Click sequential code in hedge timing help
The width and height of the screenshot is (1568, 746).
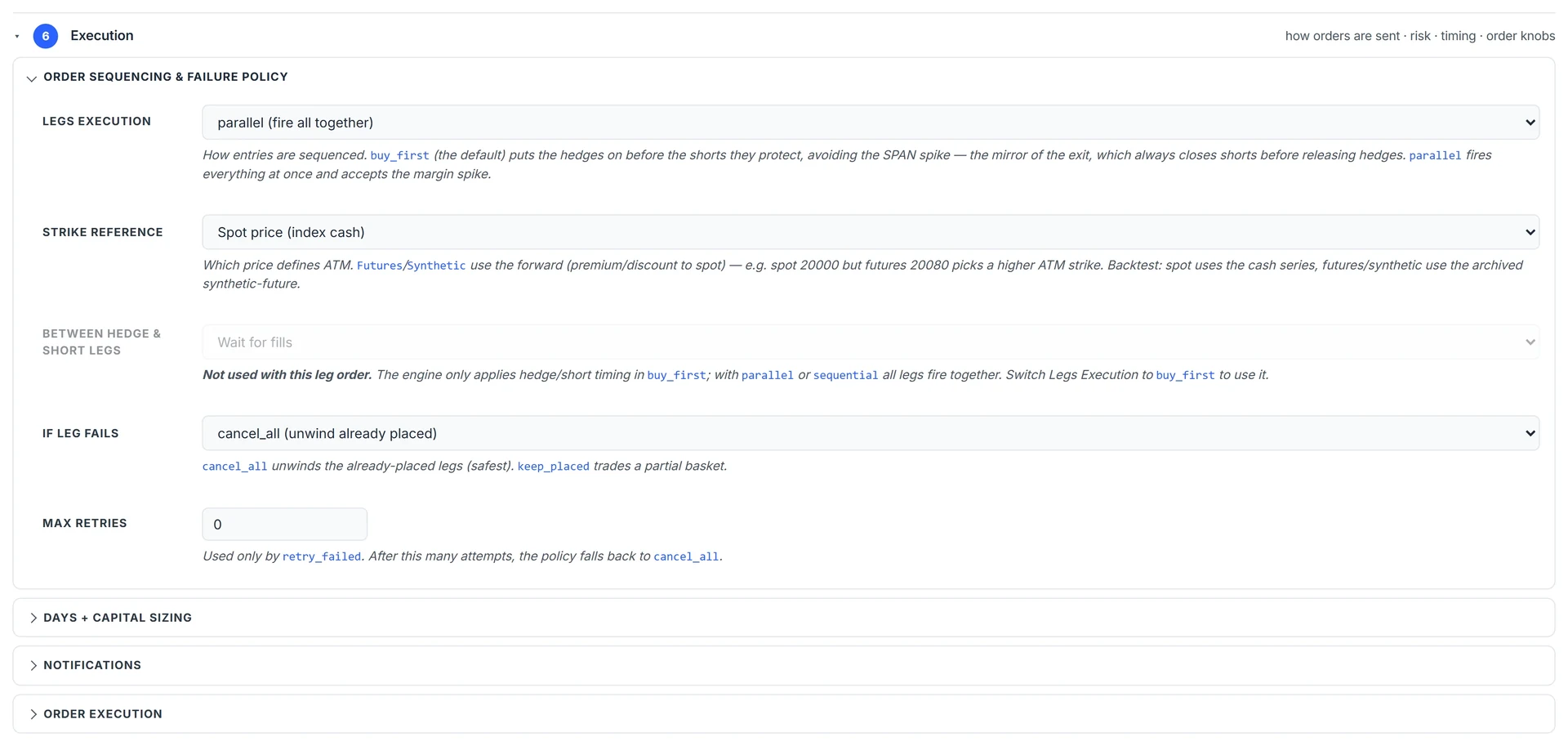[x=845, y=375]
